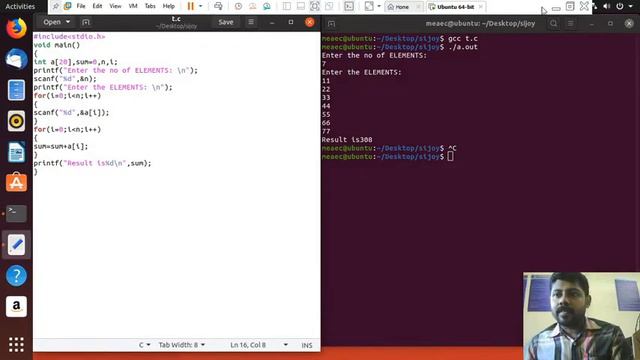This screenshot has width=640, height=360.
Task: Open the power system menu in the top bar
Action: (620, 6)
